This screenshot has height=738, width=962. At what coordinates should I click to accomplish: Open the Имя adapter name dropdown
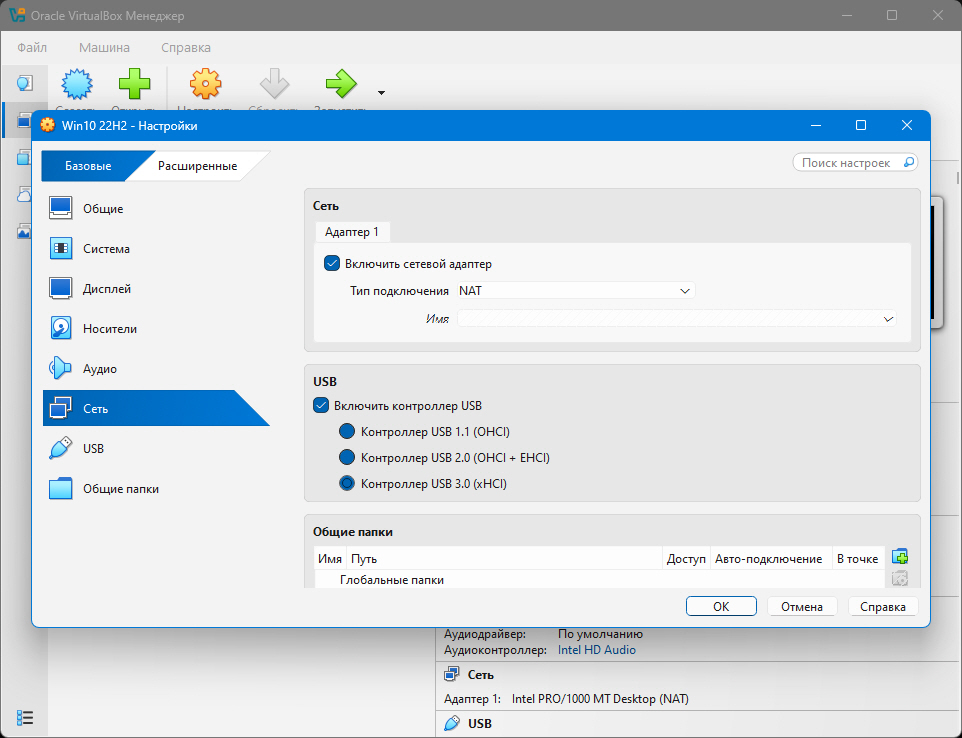pos(677,319)
